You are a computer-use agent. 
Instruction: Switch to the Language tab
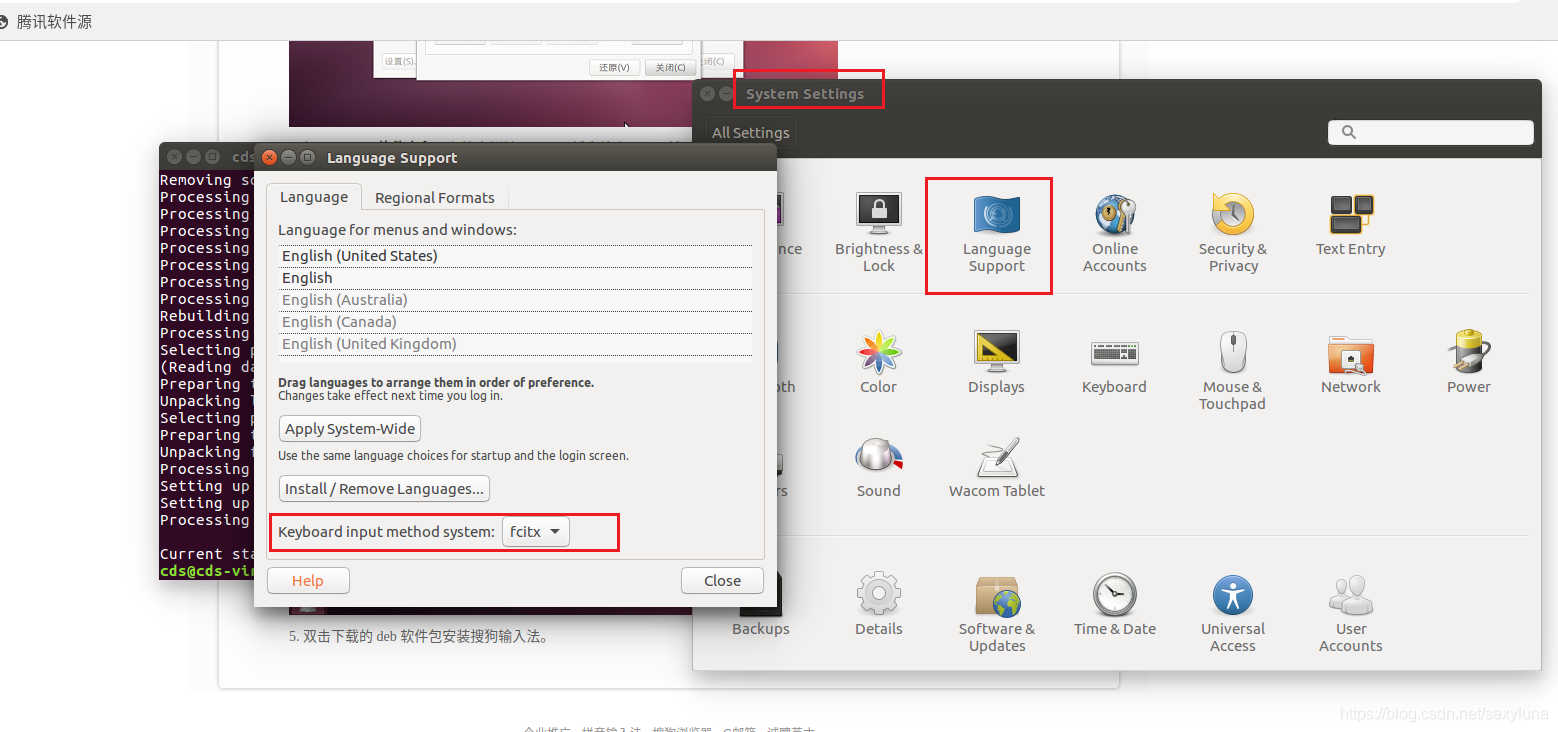tap(313, 197)
